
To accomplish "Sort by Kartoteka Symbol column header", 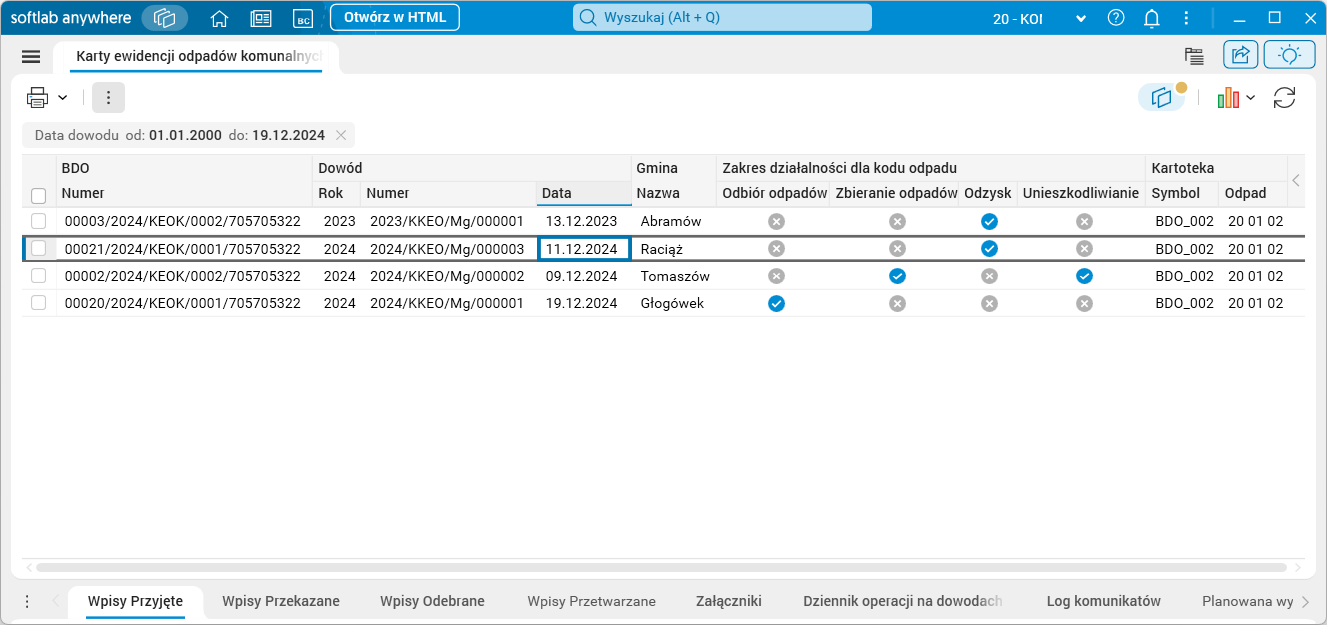I will (x=1183, y=193).
